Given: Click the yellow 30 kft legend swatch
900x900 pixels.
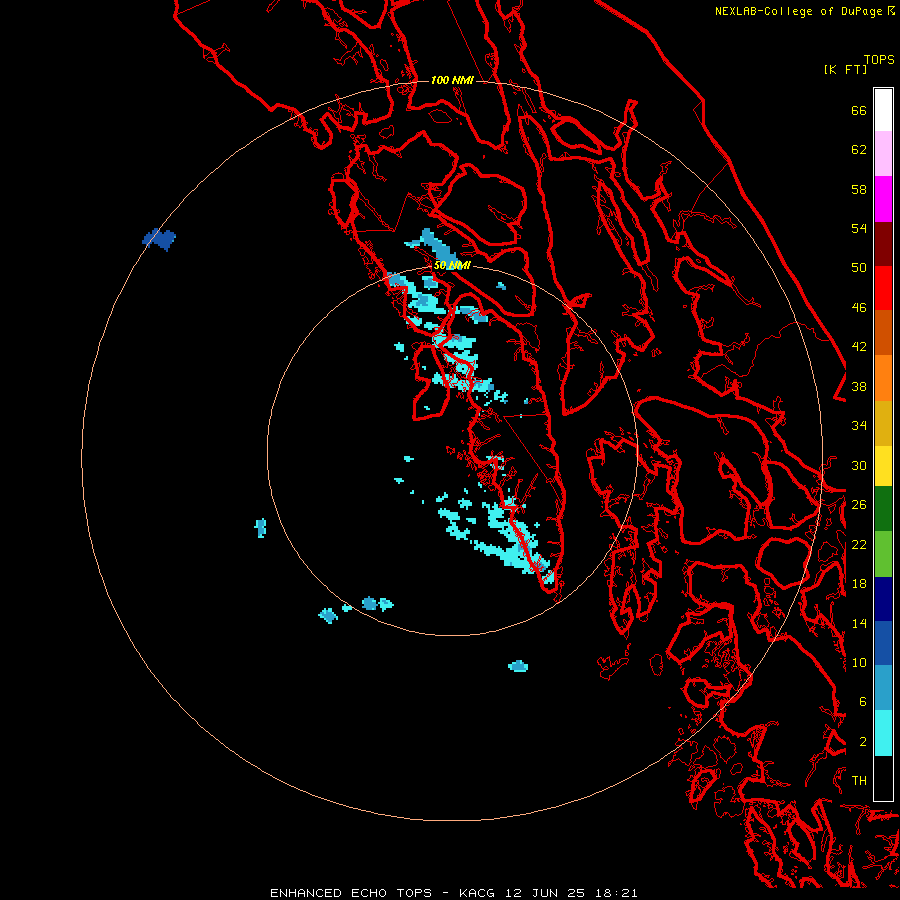Looking at the screenshot, I should pos(883,466).
